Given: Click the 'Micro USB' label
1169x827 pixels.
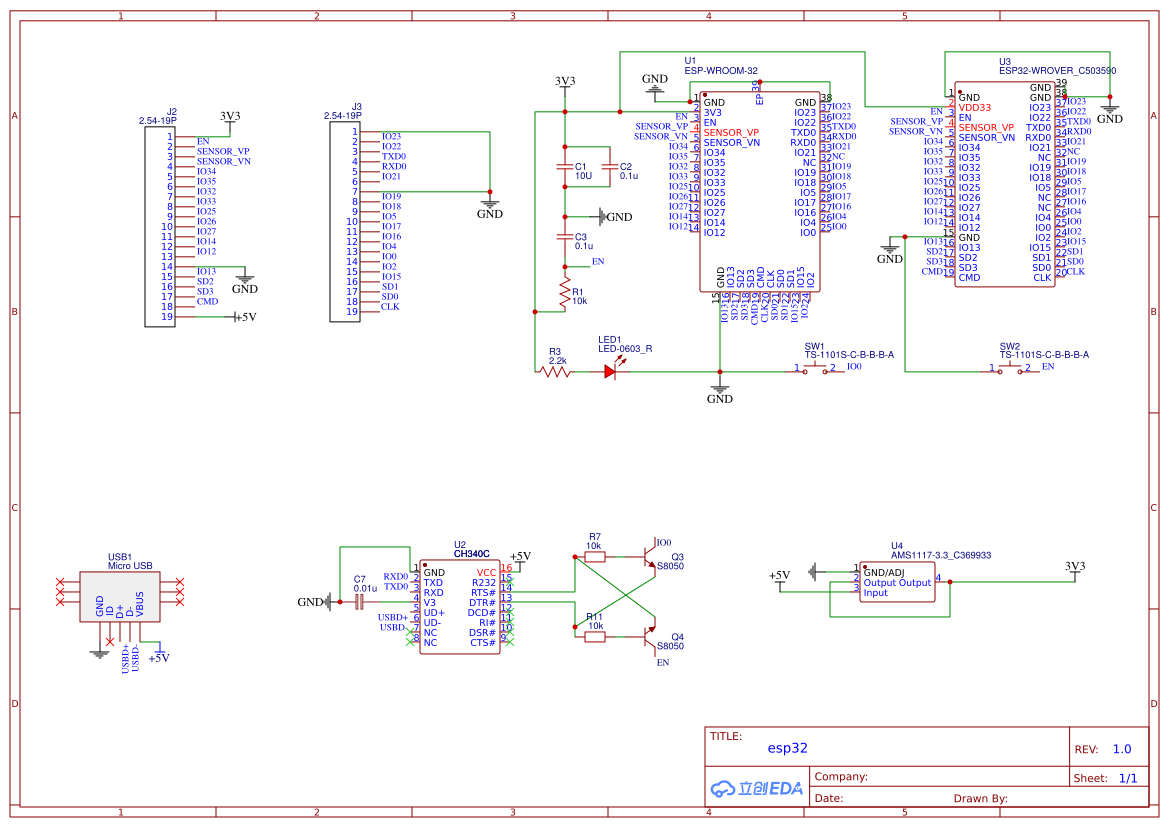Looking at the screenshot, I should [x=130, y=566].
